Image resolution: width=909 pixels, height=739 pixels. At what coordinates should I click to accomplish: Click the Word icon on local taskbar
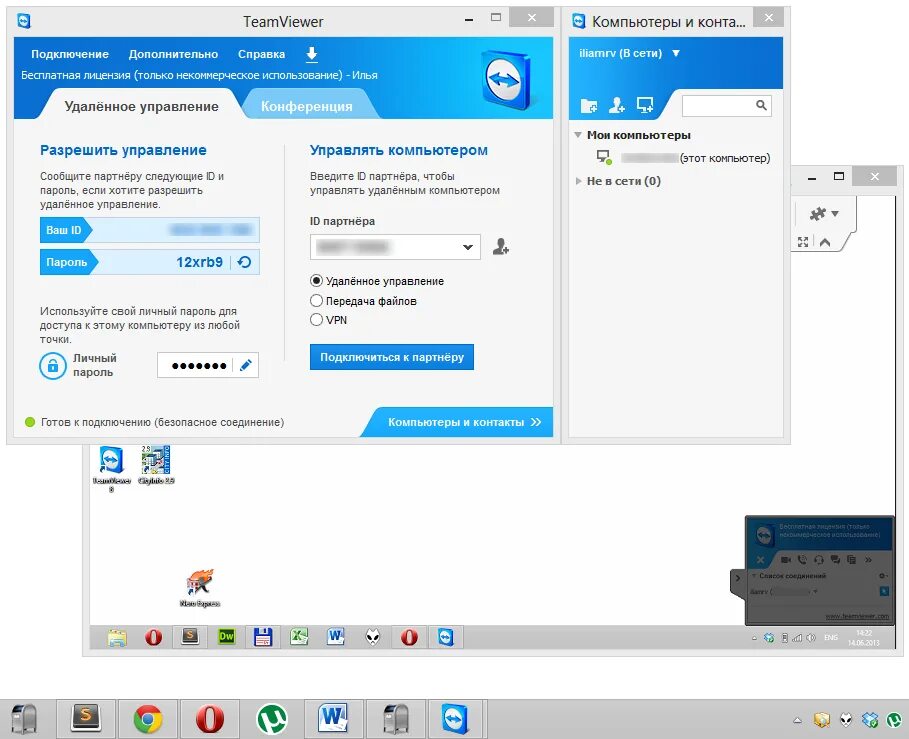point(333,719)
